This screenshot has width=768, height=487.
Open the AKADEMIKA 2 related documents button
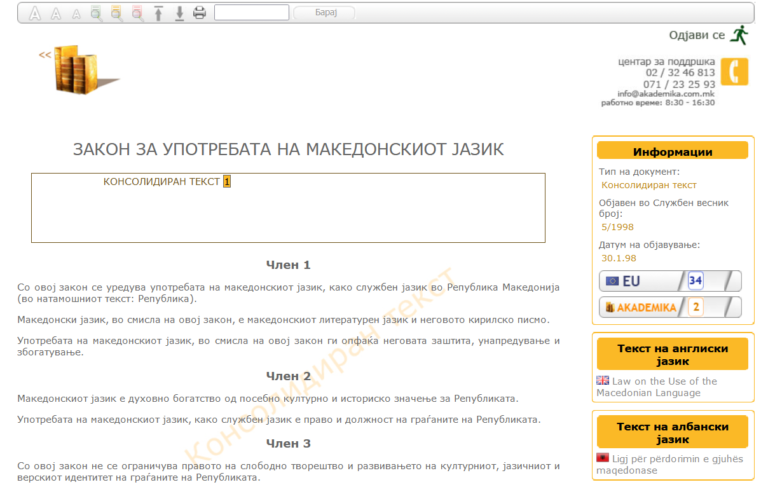tap(670, 307)
